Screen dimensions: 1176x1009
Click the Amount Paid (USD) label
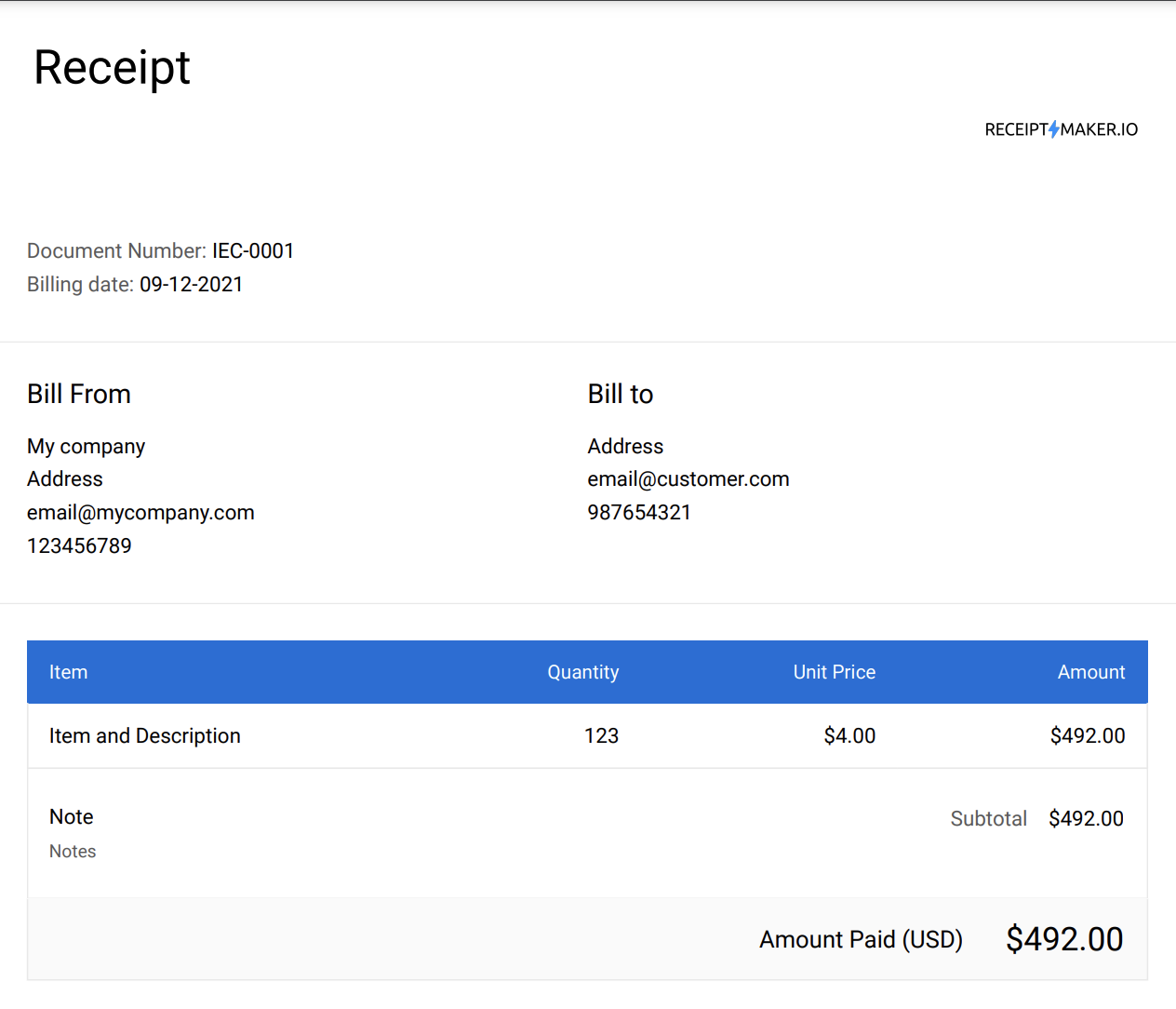pyautogui.click(x=861, y=940)
